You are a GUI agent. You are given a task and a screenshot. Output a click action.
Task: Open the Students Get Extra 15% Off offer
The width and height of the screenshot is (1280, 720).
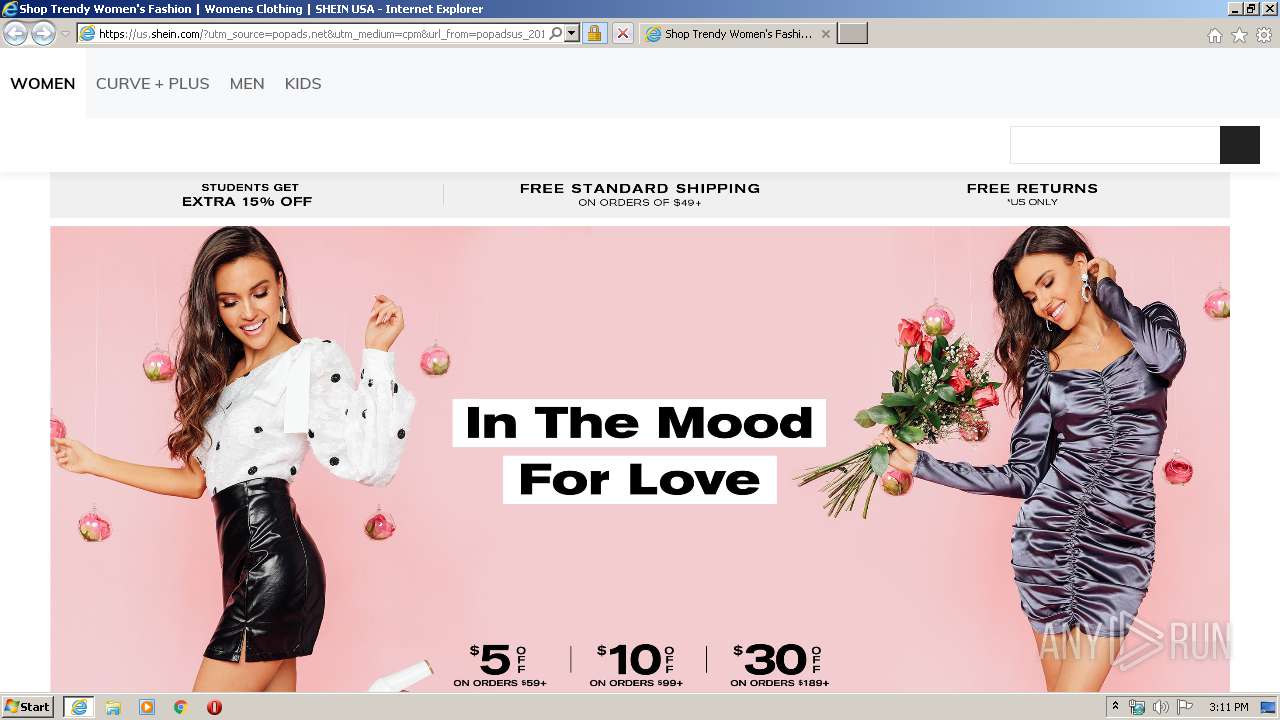point(247,195)
